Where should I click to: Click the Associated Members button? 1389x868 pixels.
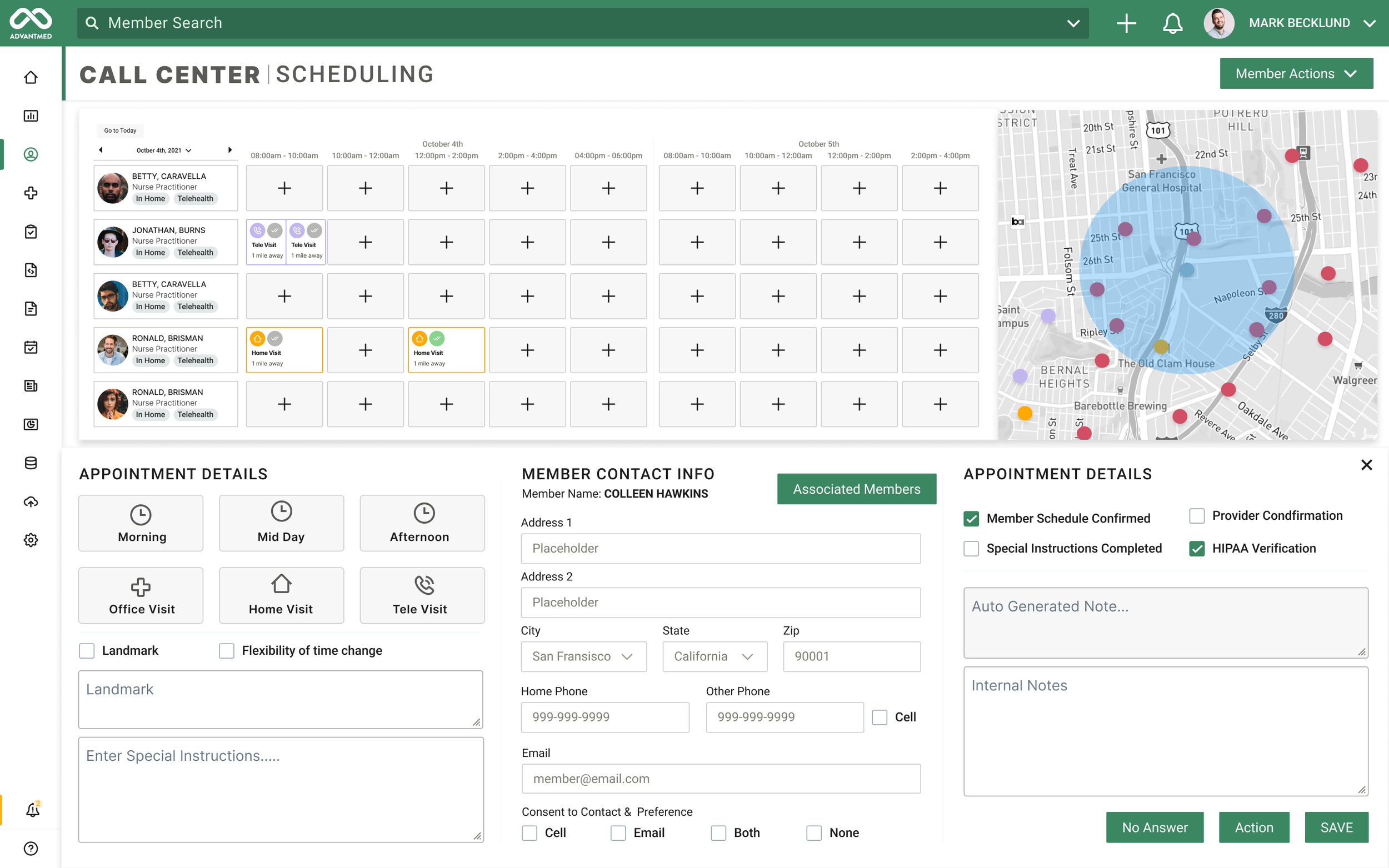pyautogui.click(x=856, y=489)
